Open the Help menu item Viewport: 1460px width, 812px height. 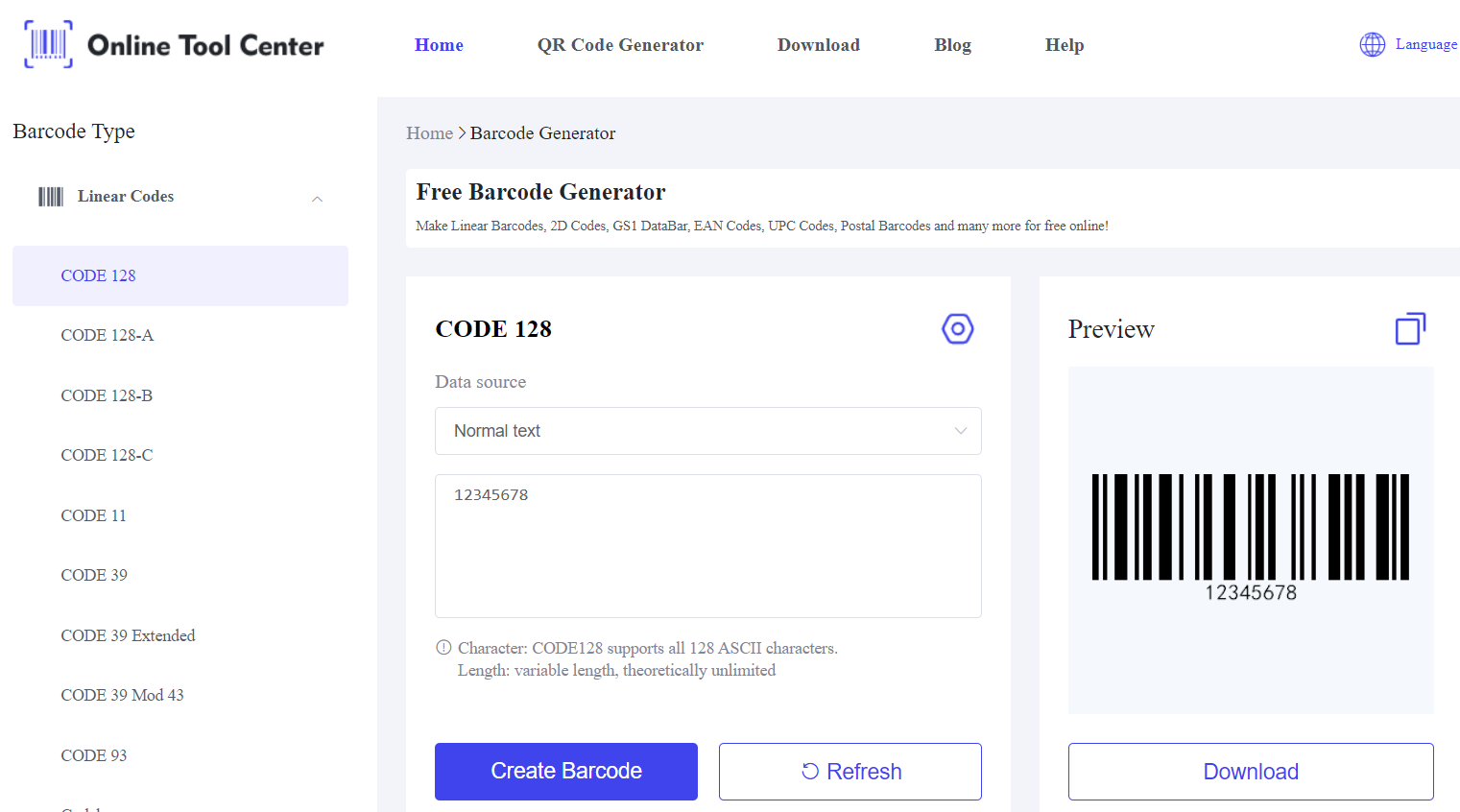[1064, 45]
